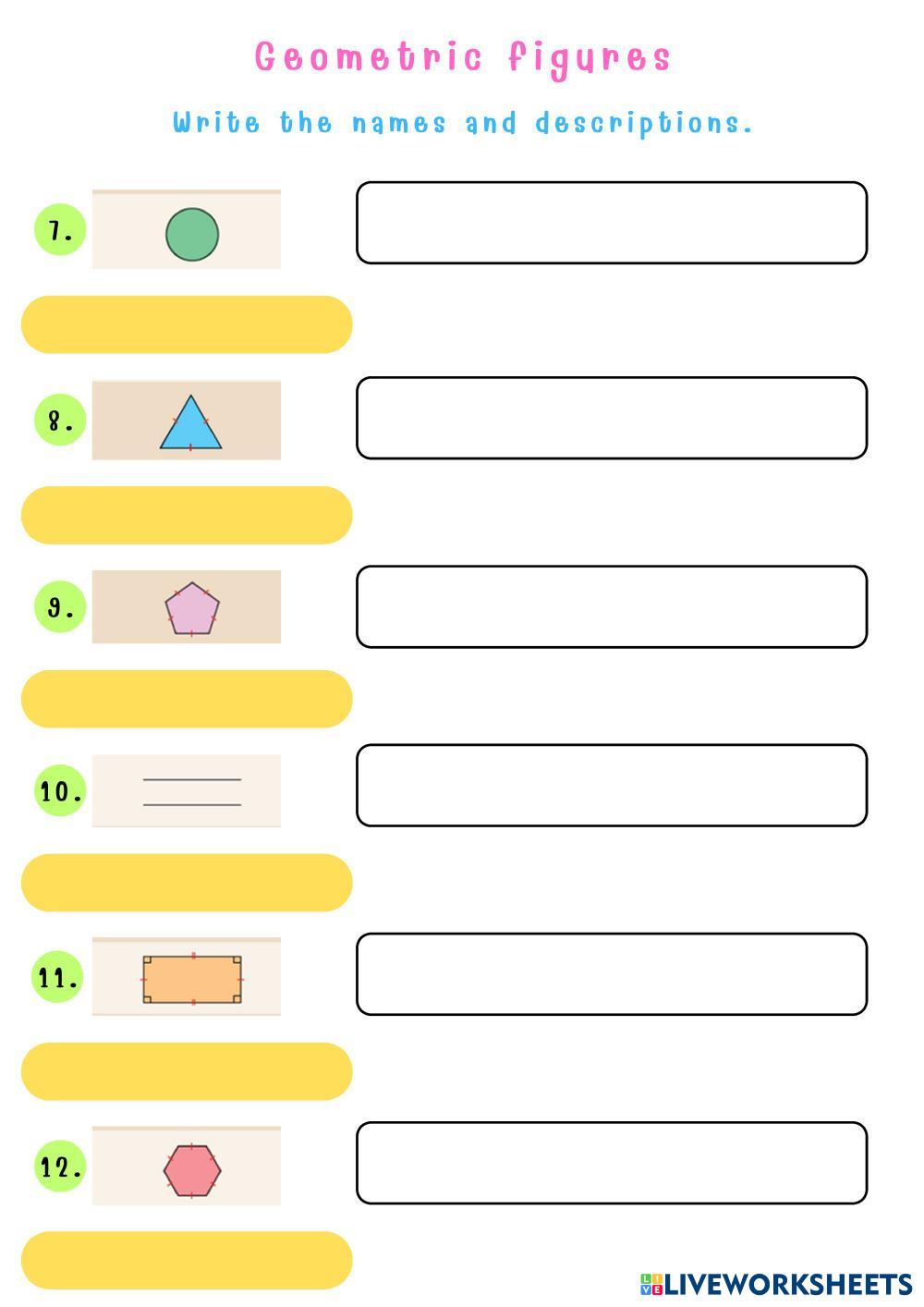Click the parallel lines image
The image size is (924, 1307).
pyautogui.click(x=192, y=792)
